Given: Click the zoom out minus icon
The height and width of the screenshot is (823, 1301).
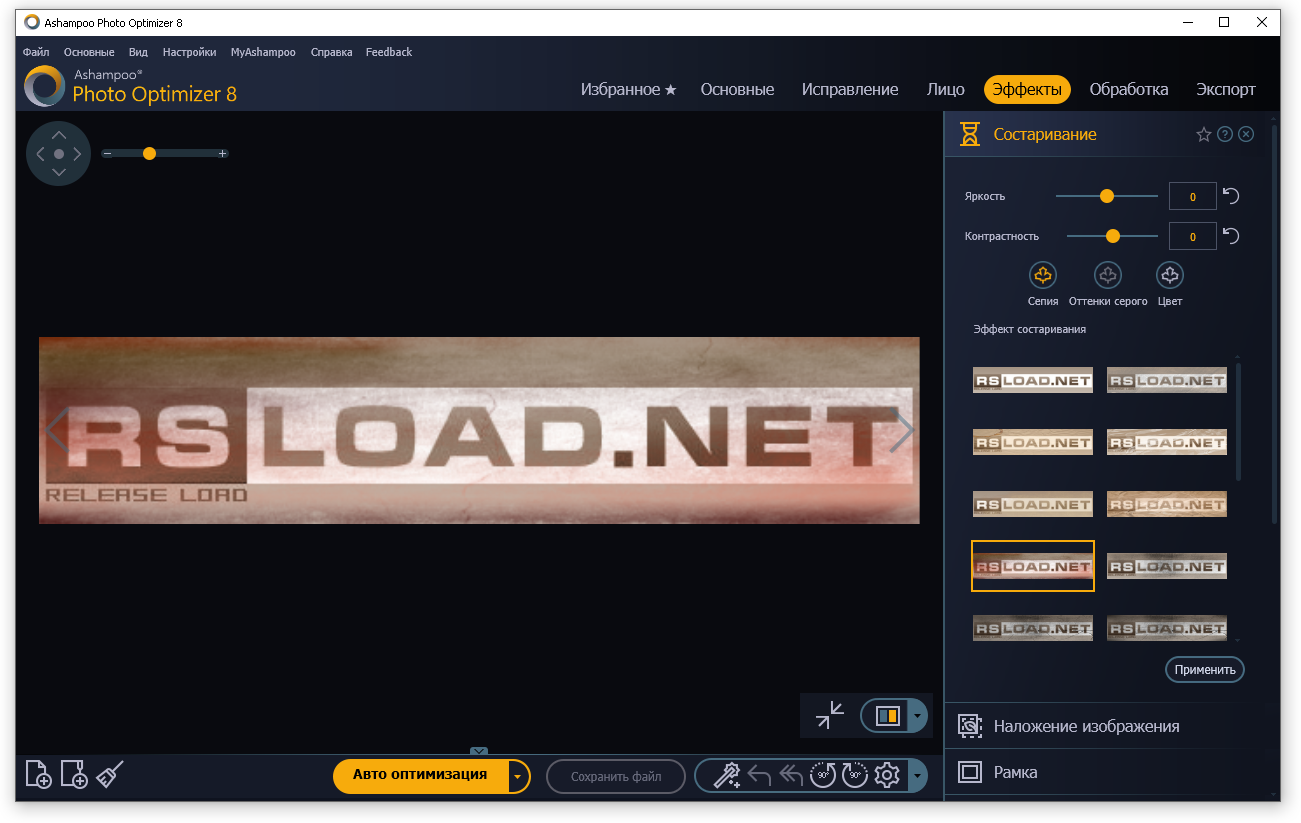Looking at the screenshot, I should [x=107, y=153].
